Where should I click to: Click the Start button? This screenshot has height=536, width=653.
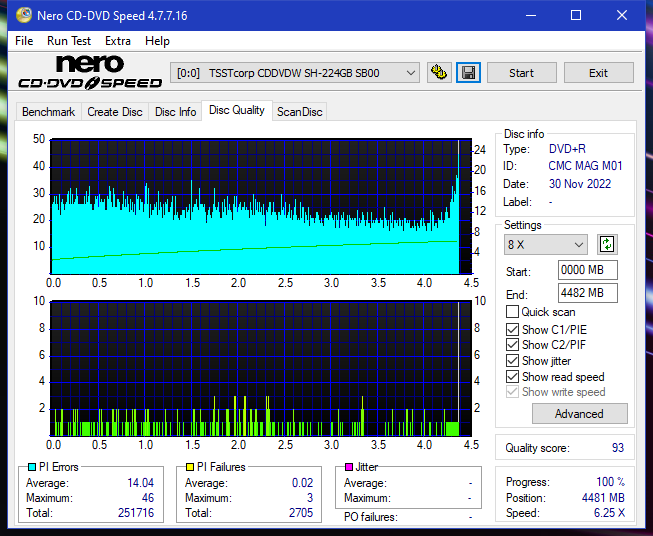pos(521,73)
